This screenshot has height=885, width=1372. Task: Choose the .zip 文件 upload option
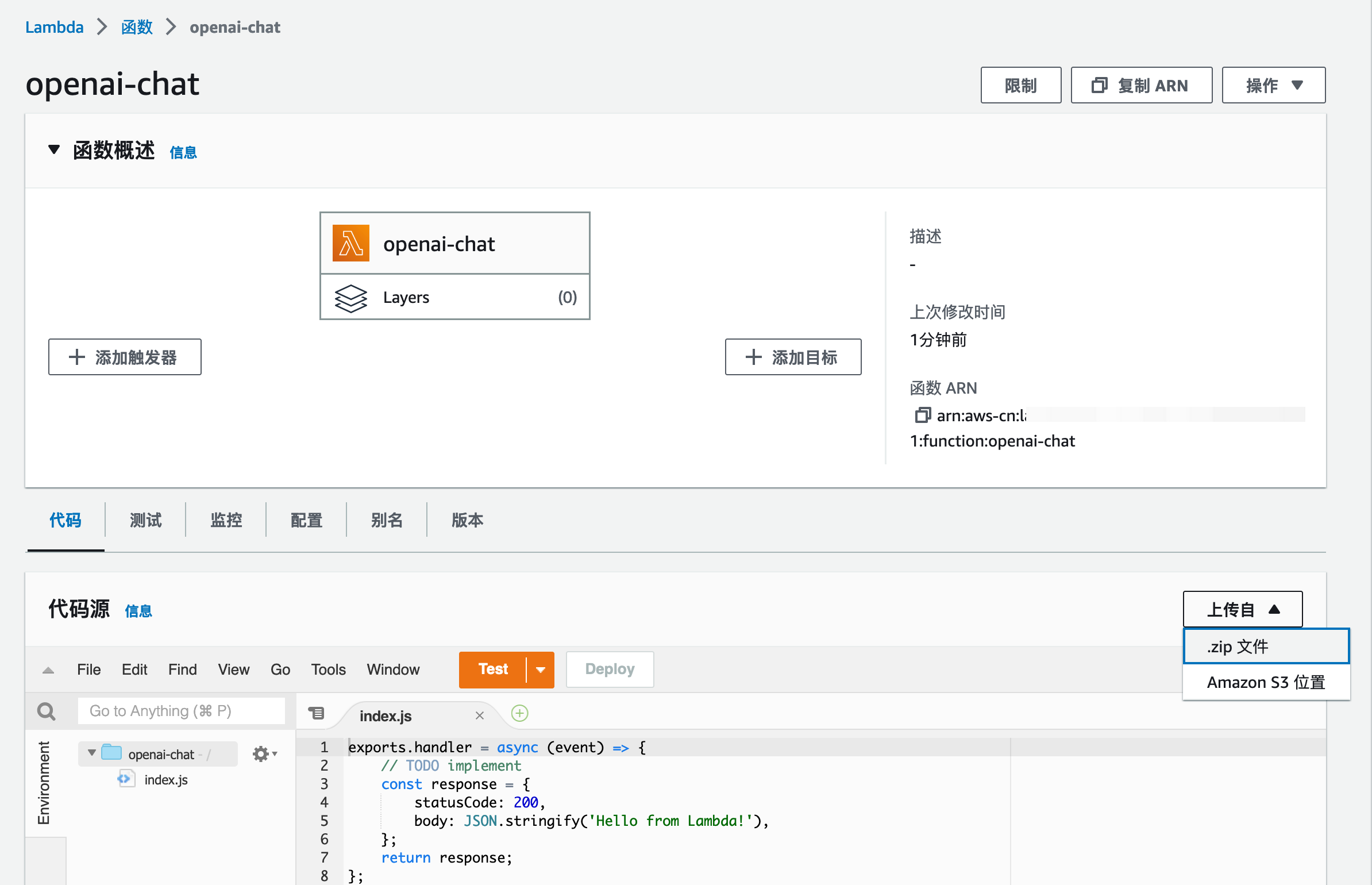click(1266, 647)
